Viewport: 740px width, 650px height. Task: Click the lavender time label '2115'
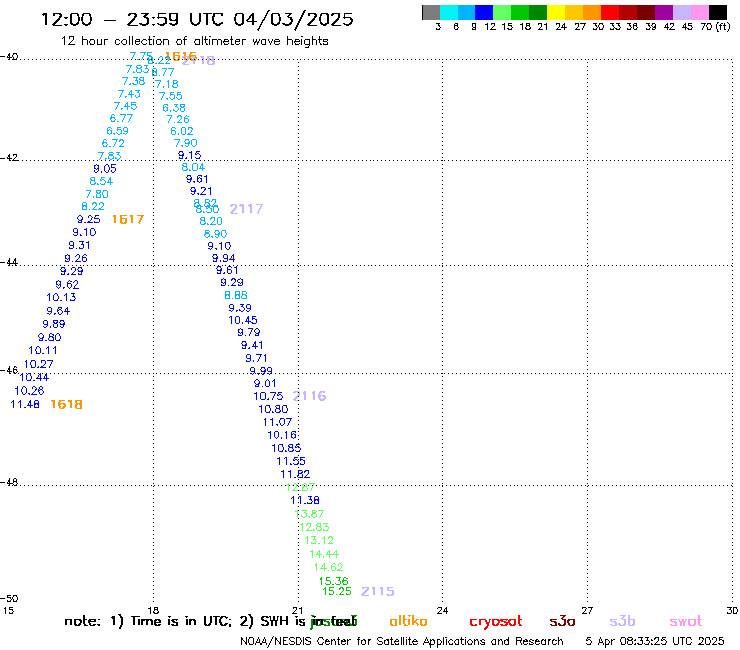click(378, 591)
